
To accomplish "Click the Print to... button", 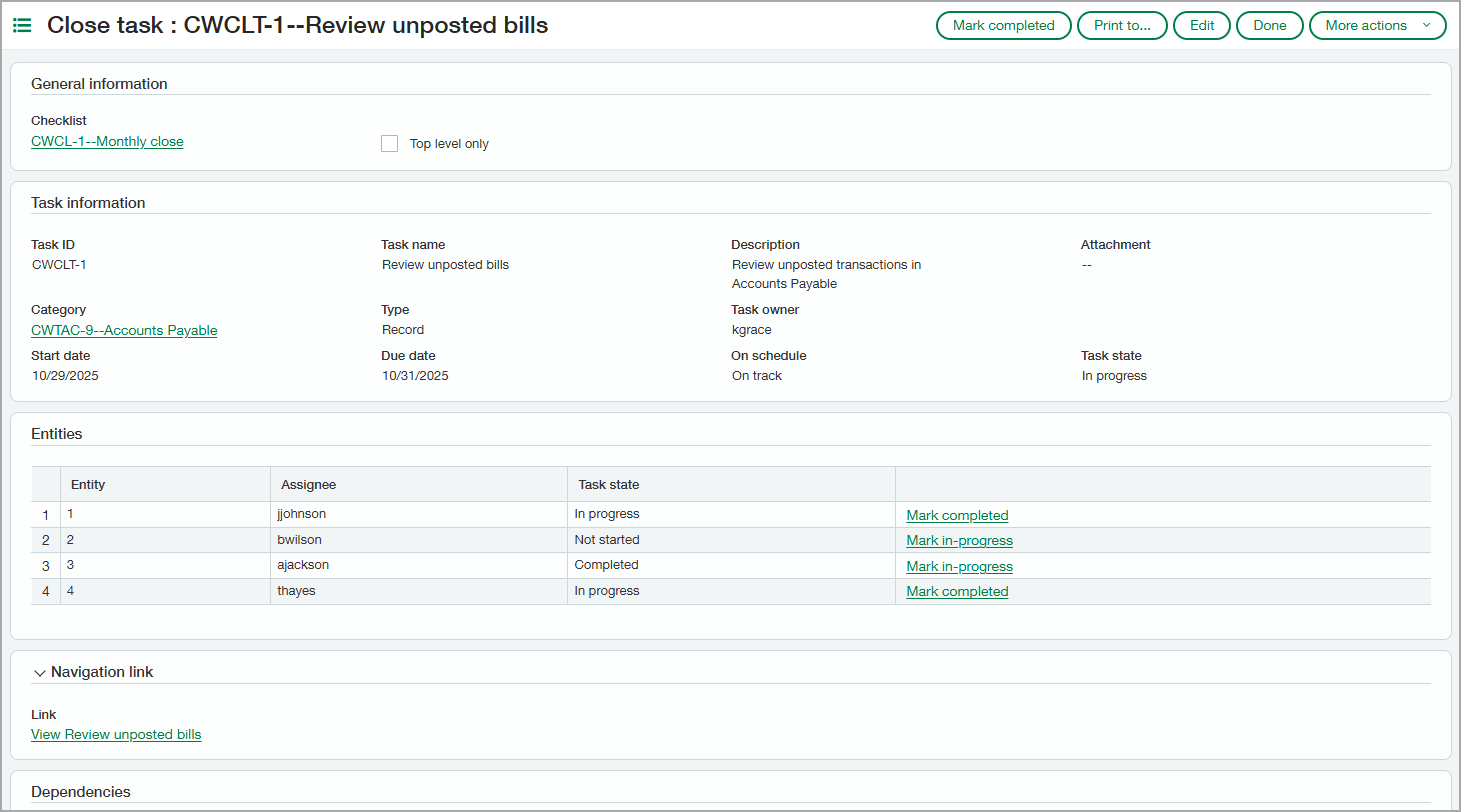I will [1121, 25].
